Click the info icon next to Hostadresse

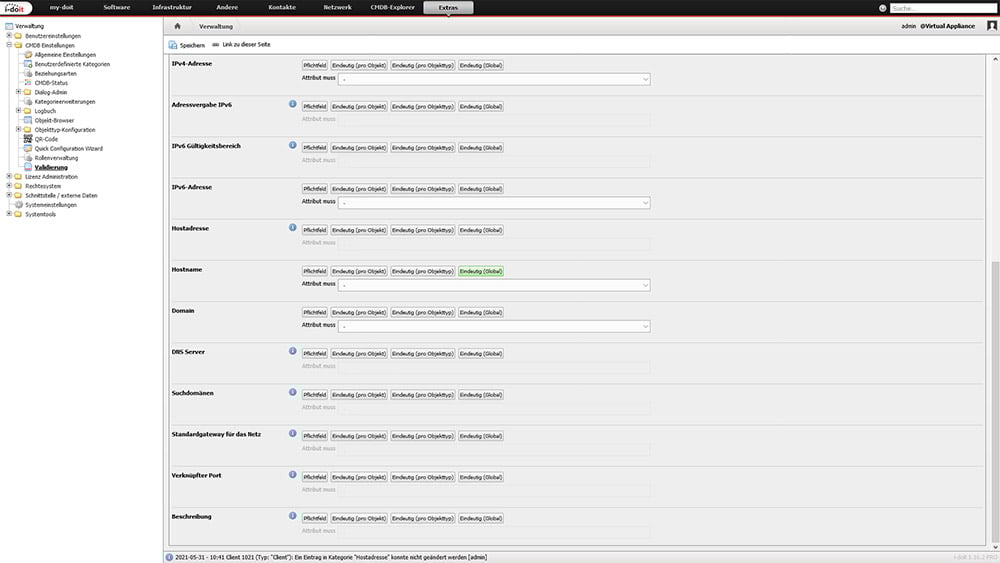(x=293, y=228)
